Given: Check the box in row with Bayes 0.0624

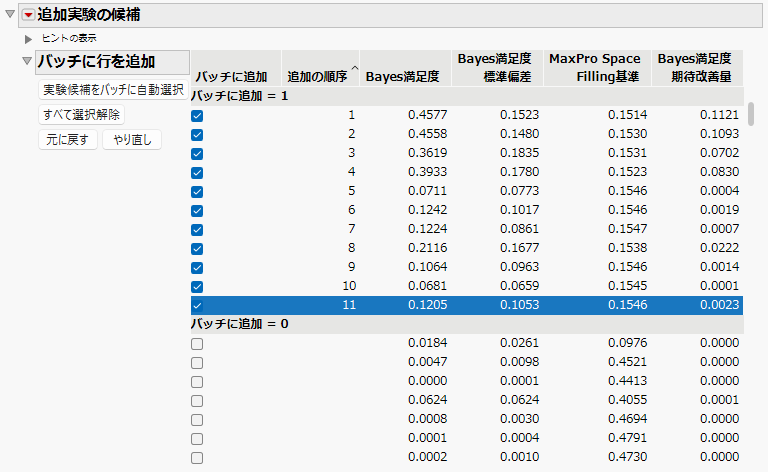Looking at the screenshot, I should (197, 401).
